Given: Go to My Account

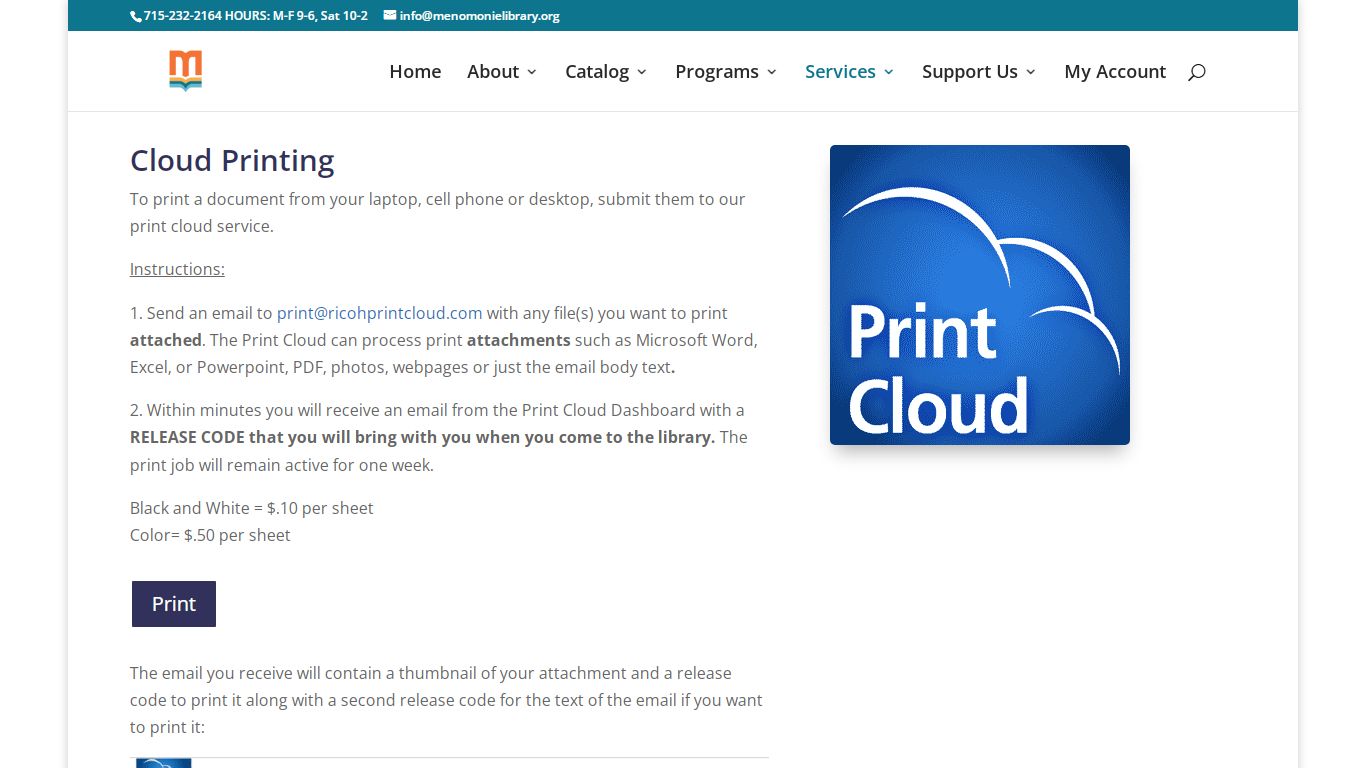Looking at the screenshot, I should [x=1115, y=72].
